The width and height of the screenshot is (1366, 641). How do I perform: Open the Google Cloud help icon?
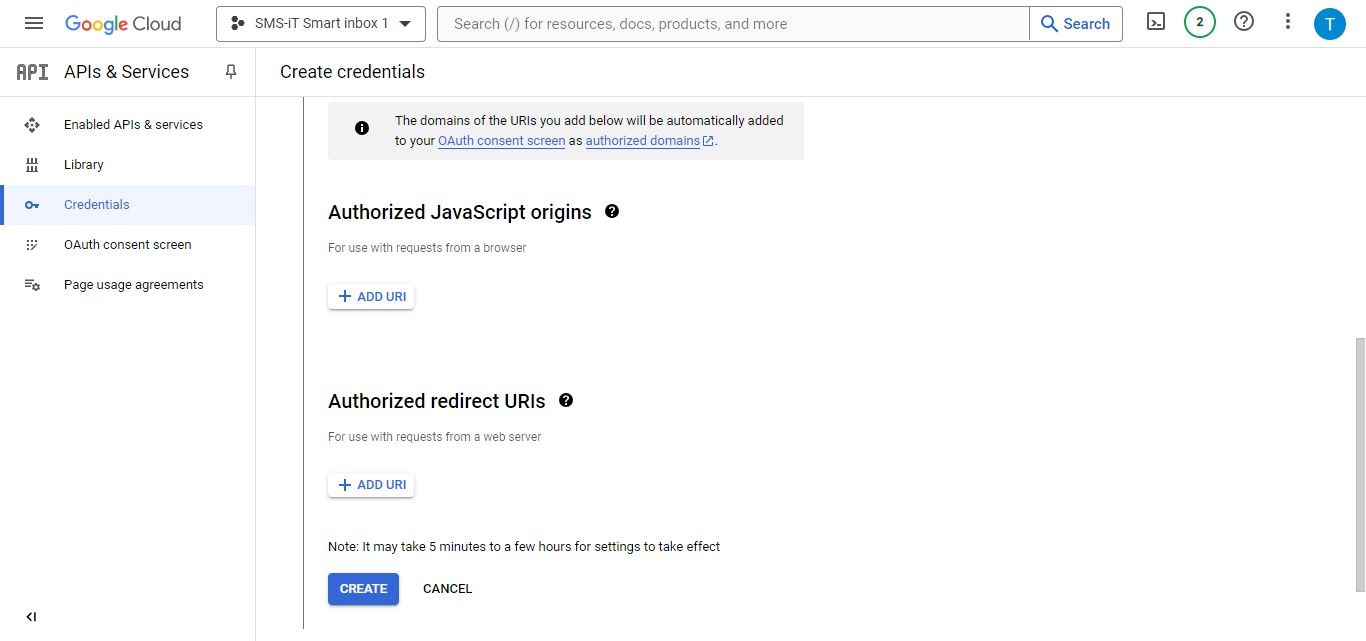(1243, 21)
